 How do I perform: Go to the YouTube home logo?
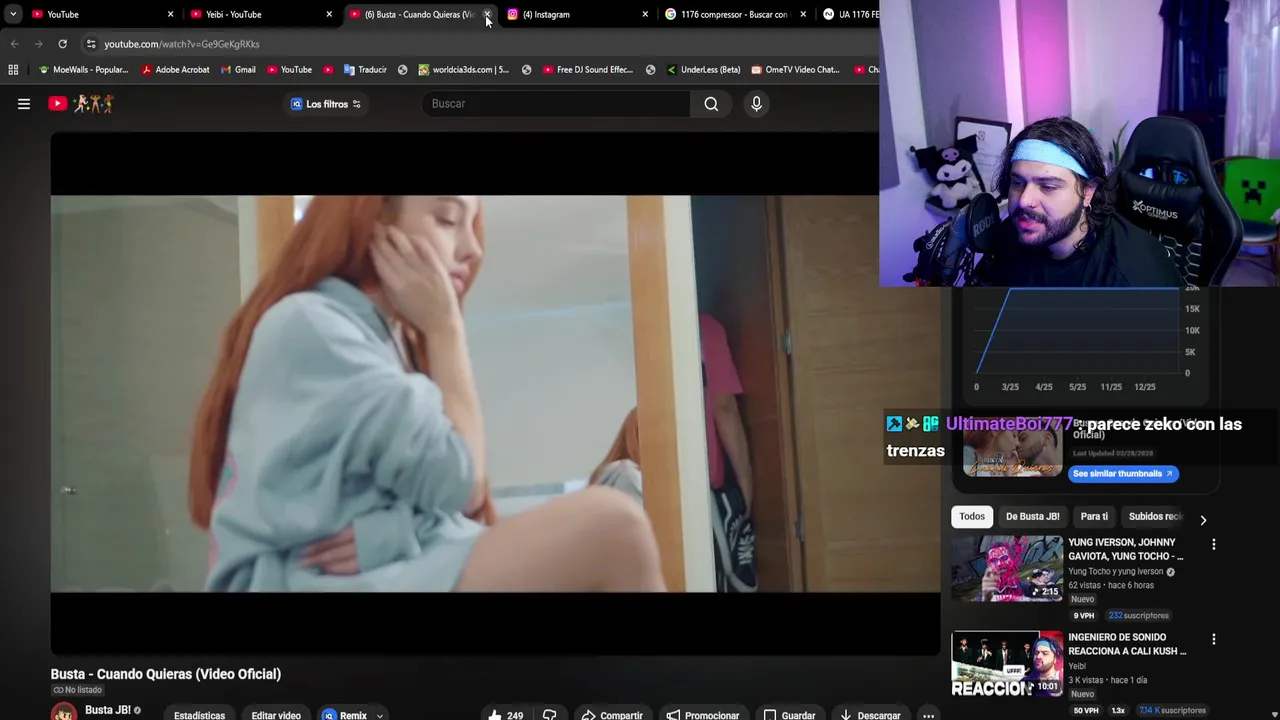pos(80,103)
